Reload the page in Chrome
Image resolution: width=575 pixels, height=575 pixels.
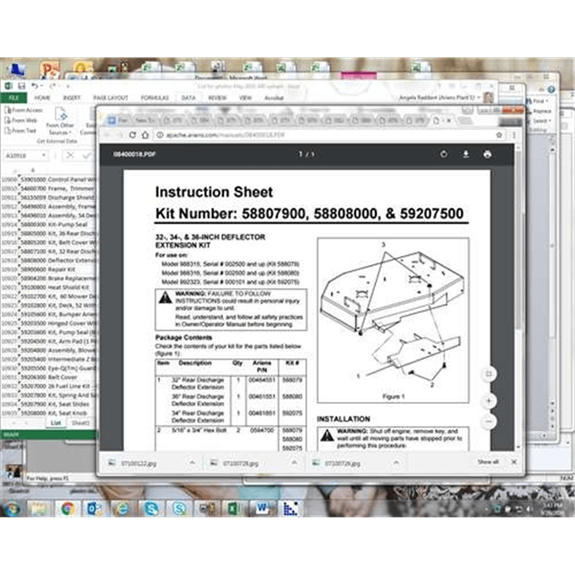(x=132, y=135)
